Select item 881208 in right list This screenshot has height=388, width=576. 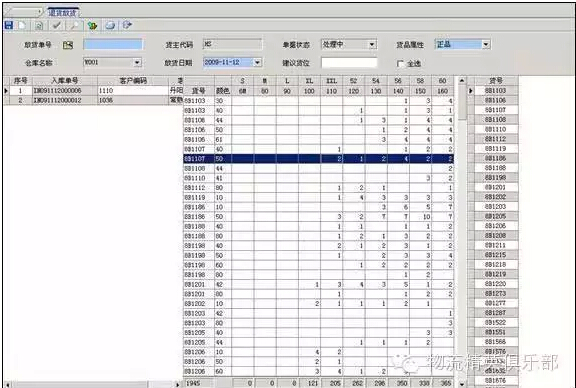(495, 235)
